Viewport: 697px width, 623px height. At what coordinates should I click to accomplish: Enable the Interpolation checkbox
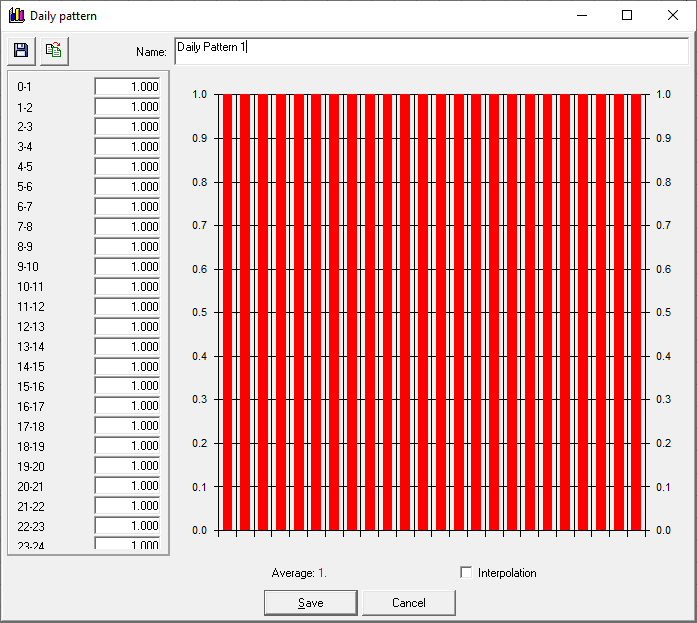[466, 573]
